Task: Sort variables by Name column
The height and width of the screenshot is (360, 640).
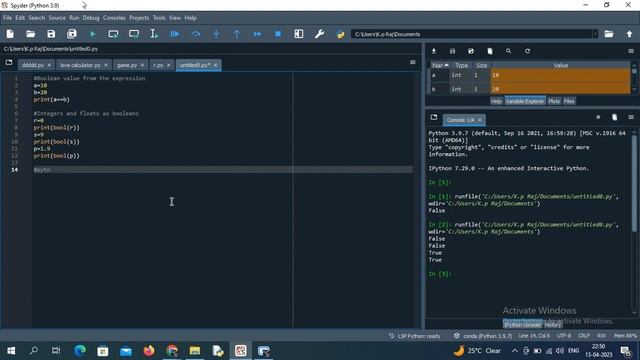Action: 440,65
